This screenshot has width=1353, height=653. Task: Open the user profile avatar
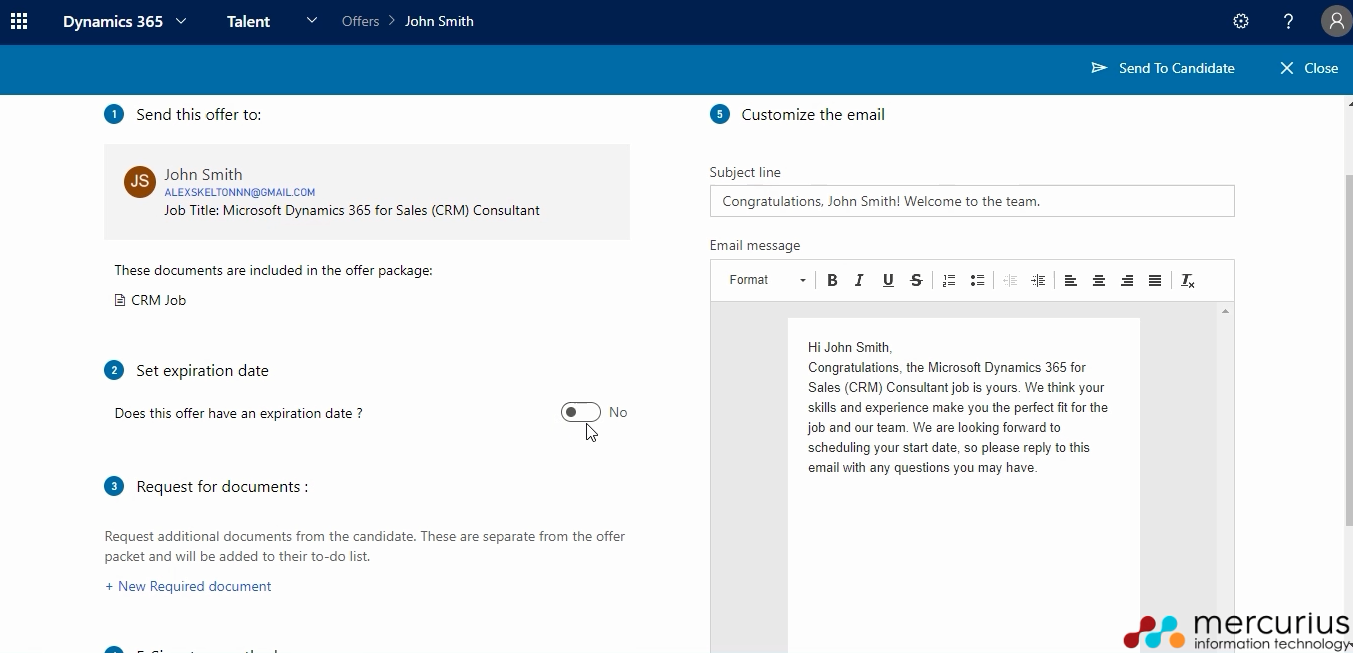[1337, 21]
